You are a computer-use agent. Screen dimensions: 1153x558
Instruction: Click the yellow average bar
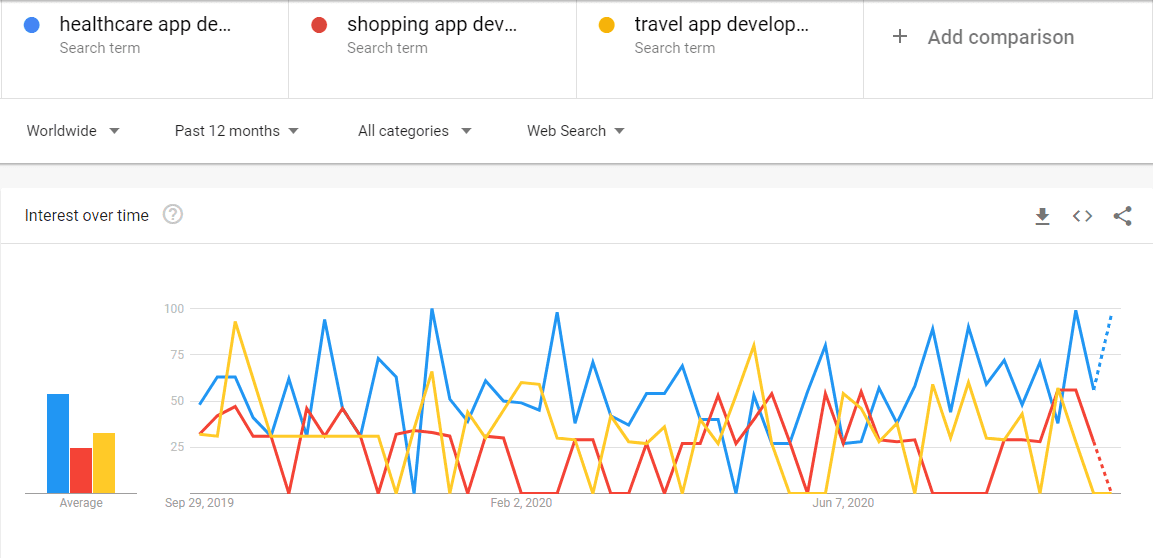(x=104, y=462)
